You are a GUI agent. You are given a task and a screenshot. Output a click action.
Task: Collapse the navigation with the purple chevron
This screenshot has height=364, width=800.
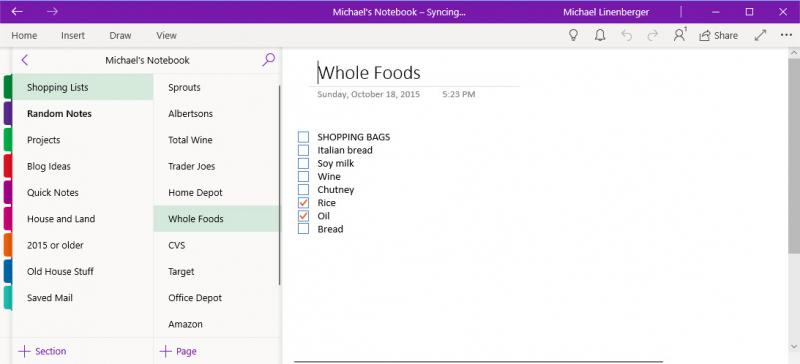coord(24,60)
